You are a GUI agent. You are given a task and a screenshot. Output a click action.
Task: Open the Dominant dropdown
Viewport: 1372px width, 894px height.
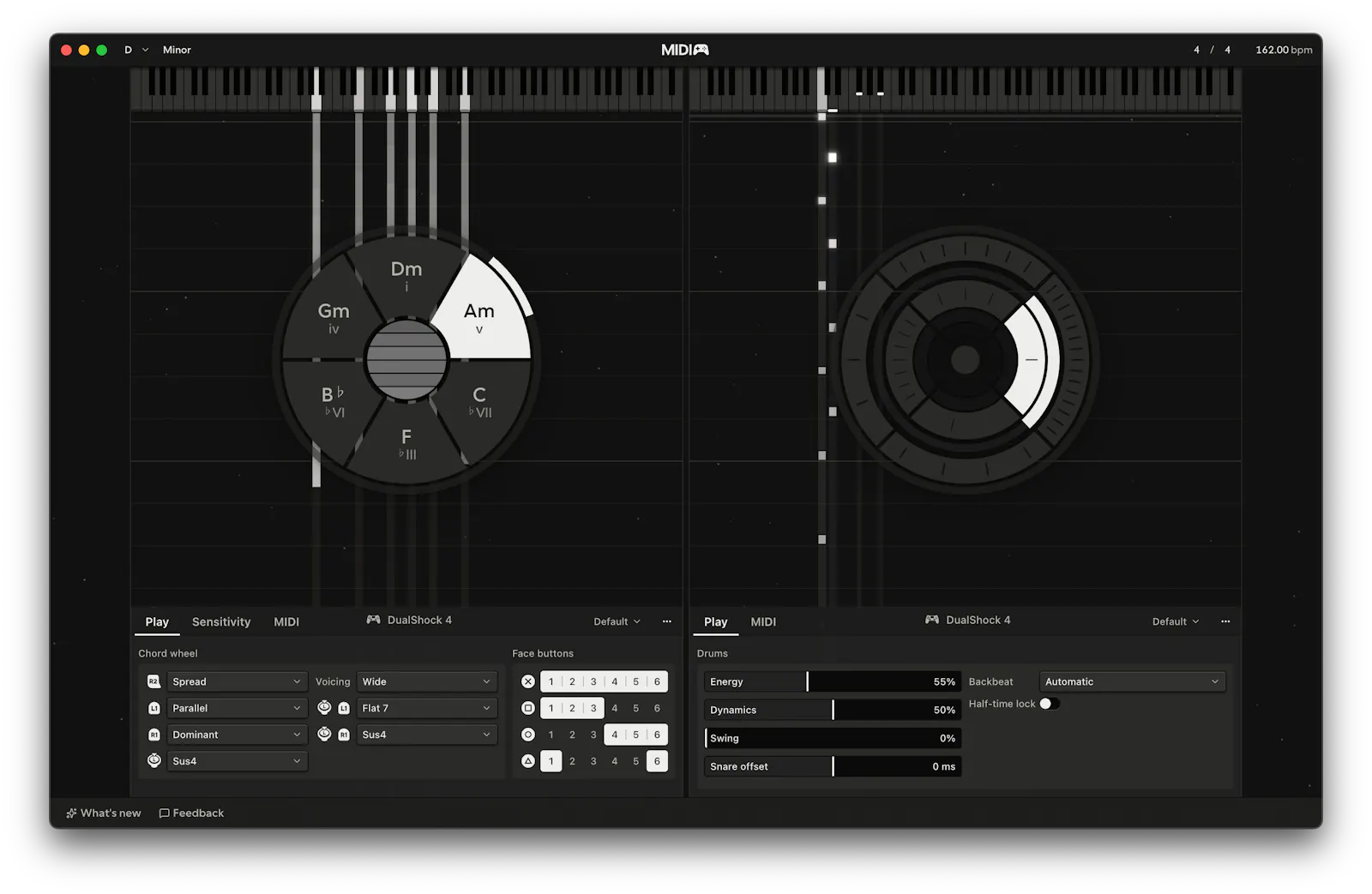tap(237, 735)
